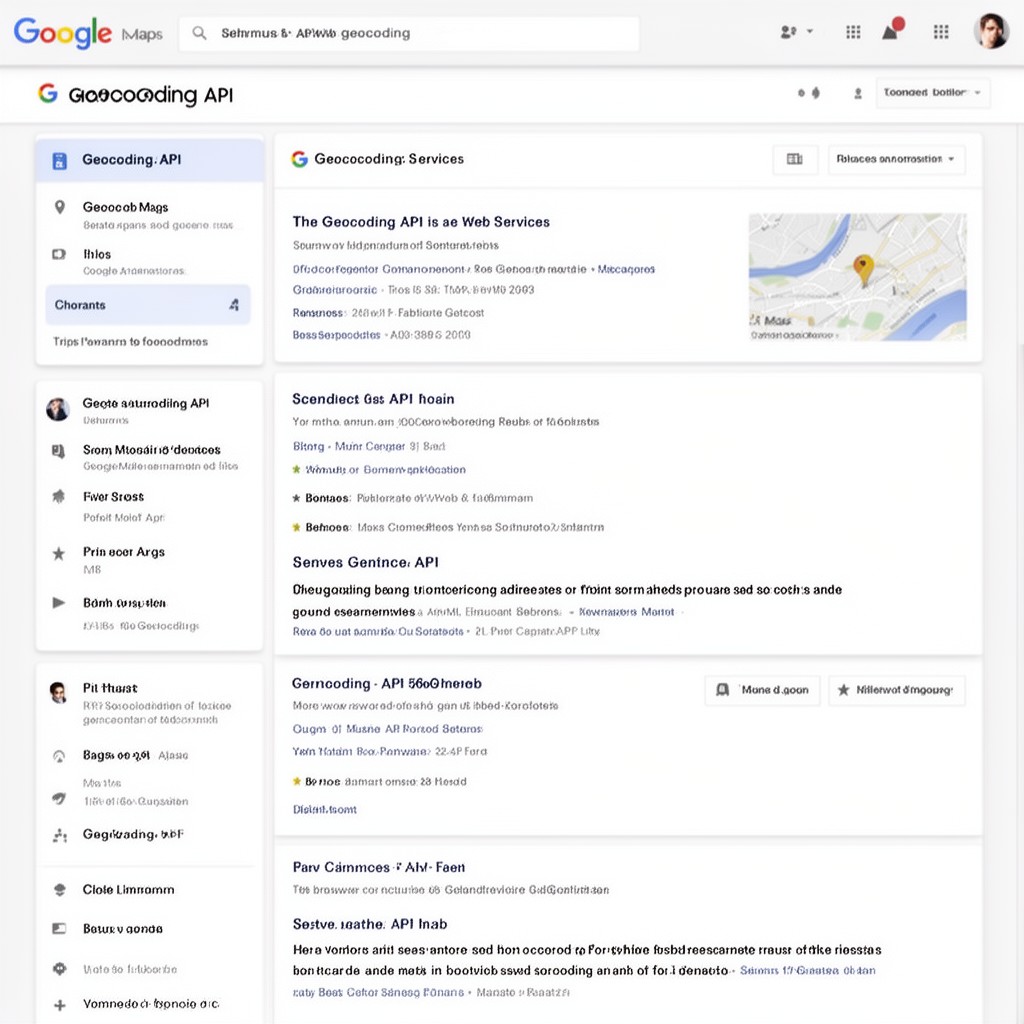This screenshot has height=1024, width=1024.
Task: Open the 'Dlsiırıt.tsomt' link
Action: pyautogui.click(x=325, y=810)
